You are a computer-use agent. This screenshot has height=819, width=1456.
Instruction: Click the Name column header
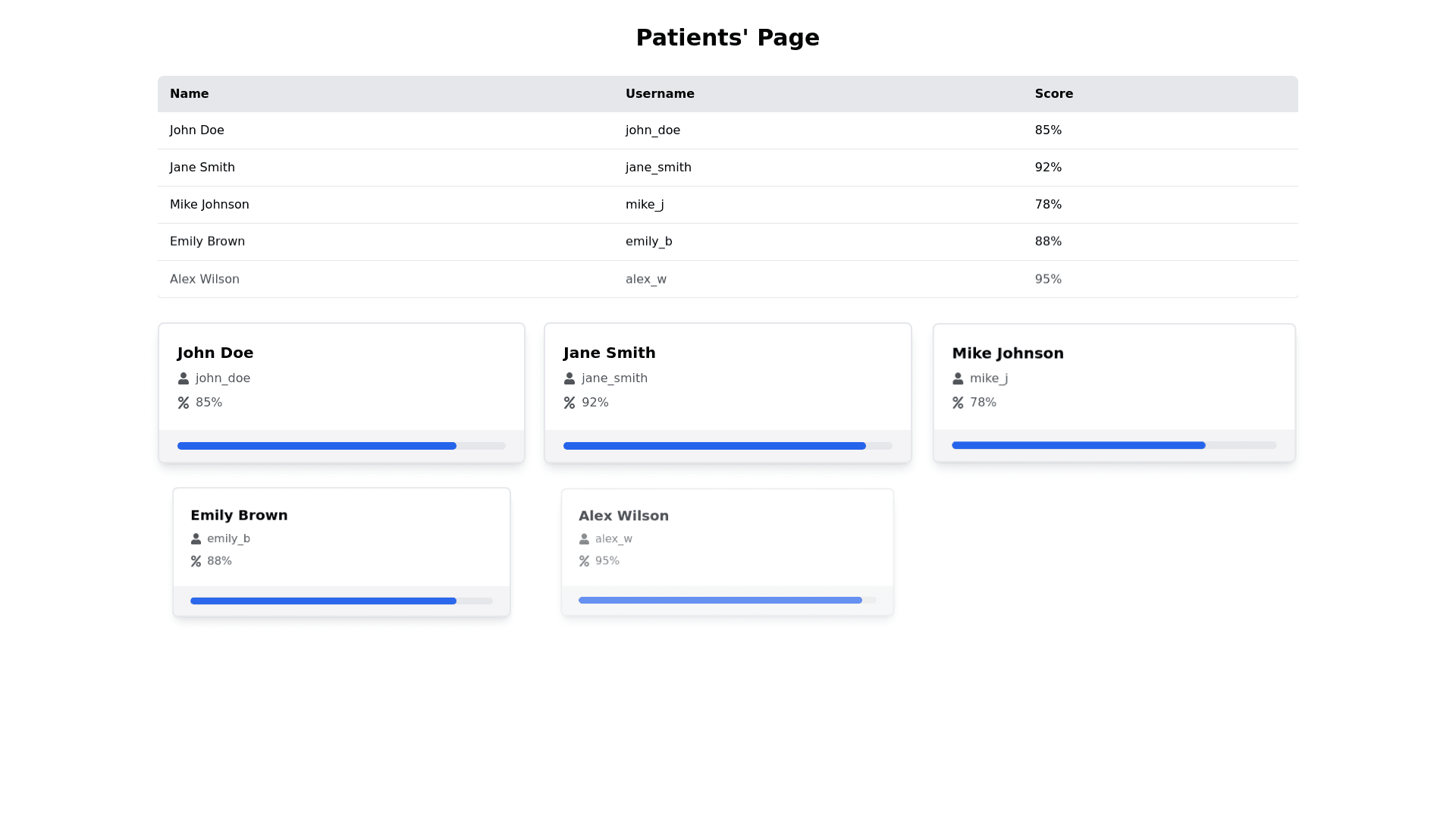189,94
